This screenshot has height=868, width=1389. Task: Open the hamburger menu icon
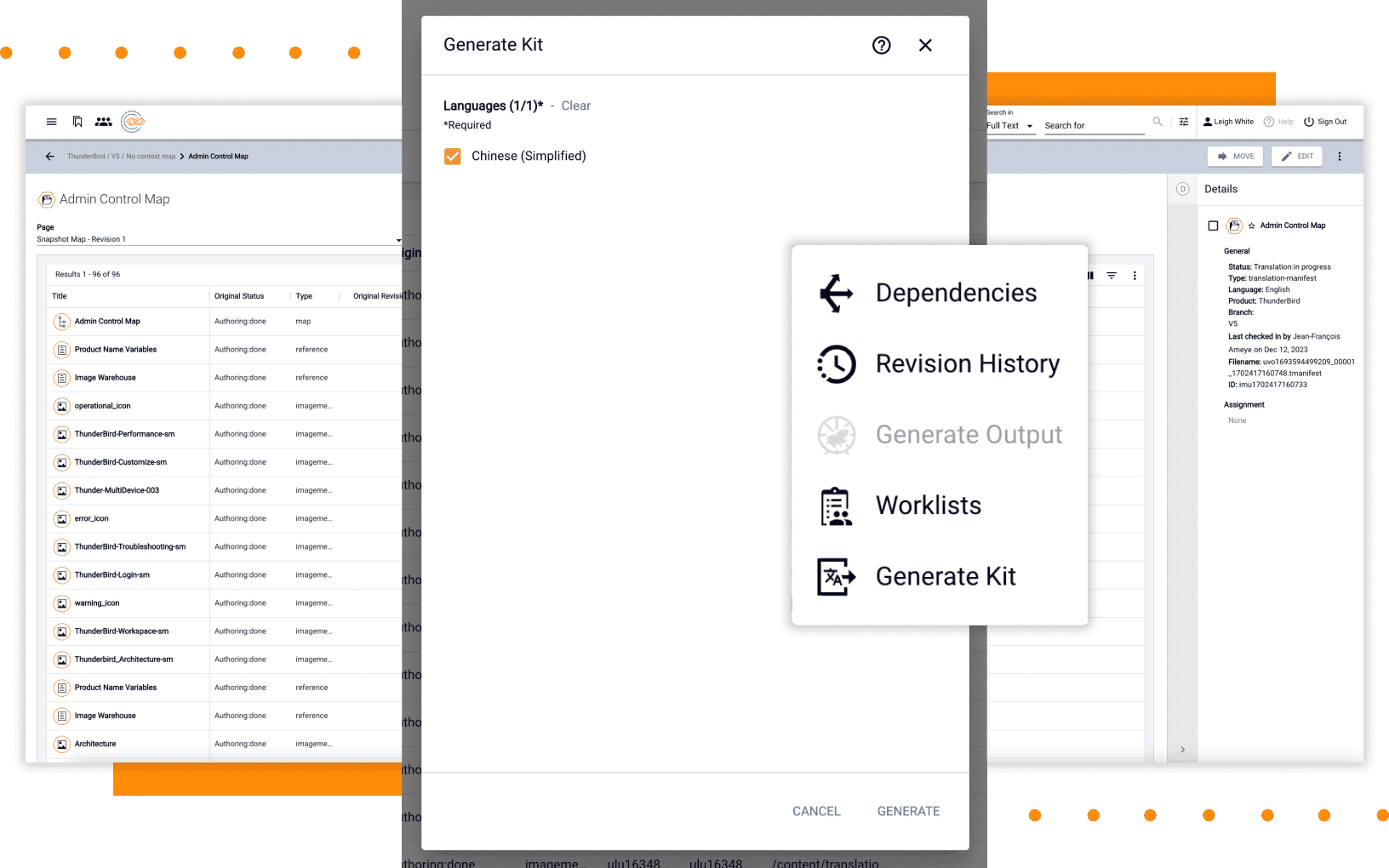(x=52, y=122)
